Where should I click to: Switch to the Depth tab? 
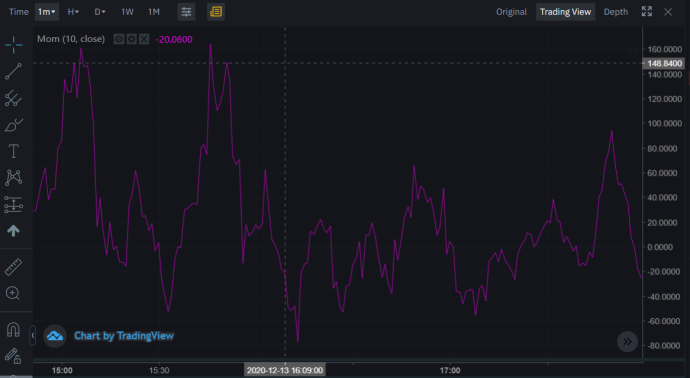point(616,12)
